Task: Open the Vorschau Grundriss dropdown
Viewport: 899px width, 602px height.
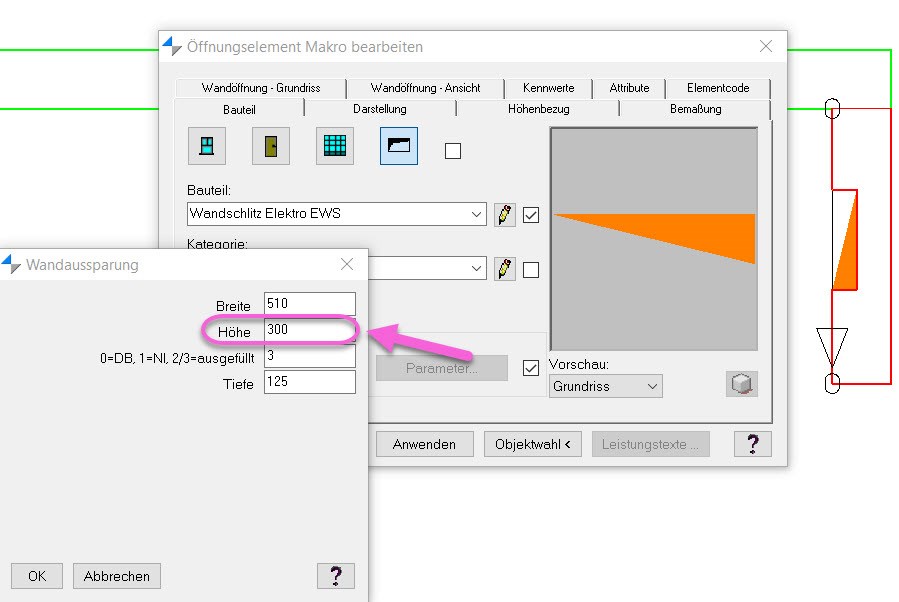Action: click(605, 386)
